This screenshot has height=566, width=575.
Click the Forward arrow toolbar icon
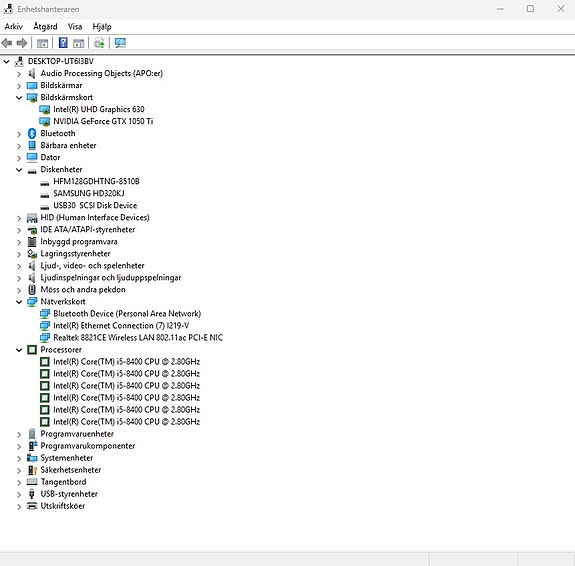coord(22,43)
